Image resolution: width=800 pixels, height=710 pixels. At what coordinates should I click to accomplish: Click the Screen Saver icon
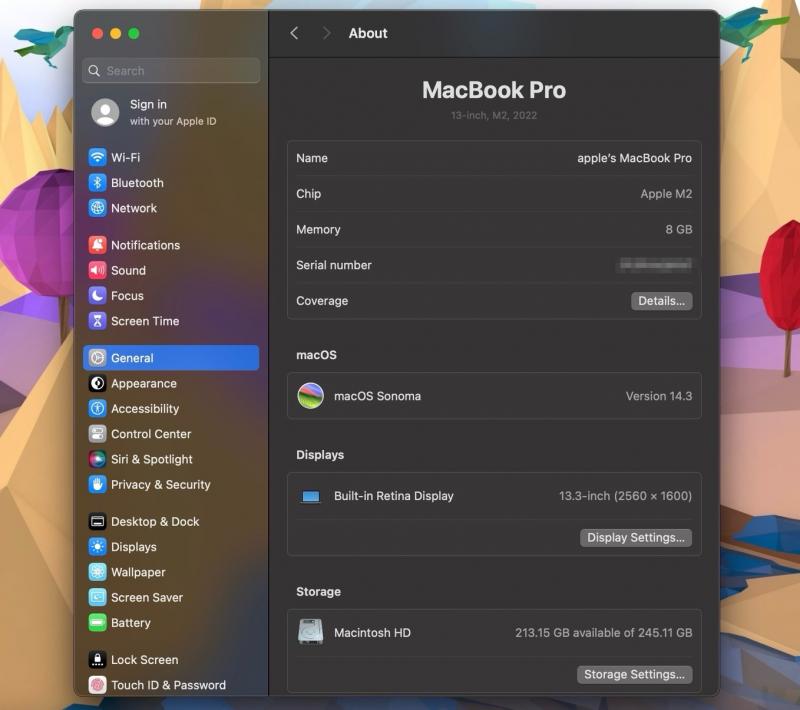pos(97,597)
